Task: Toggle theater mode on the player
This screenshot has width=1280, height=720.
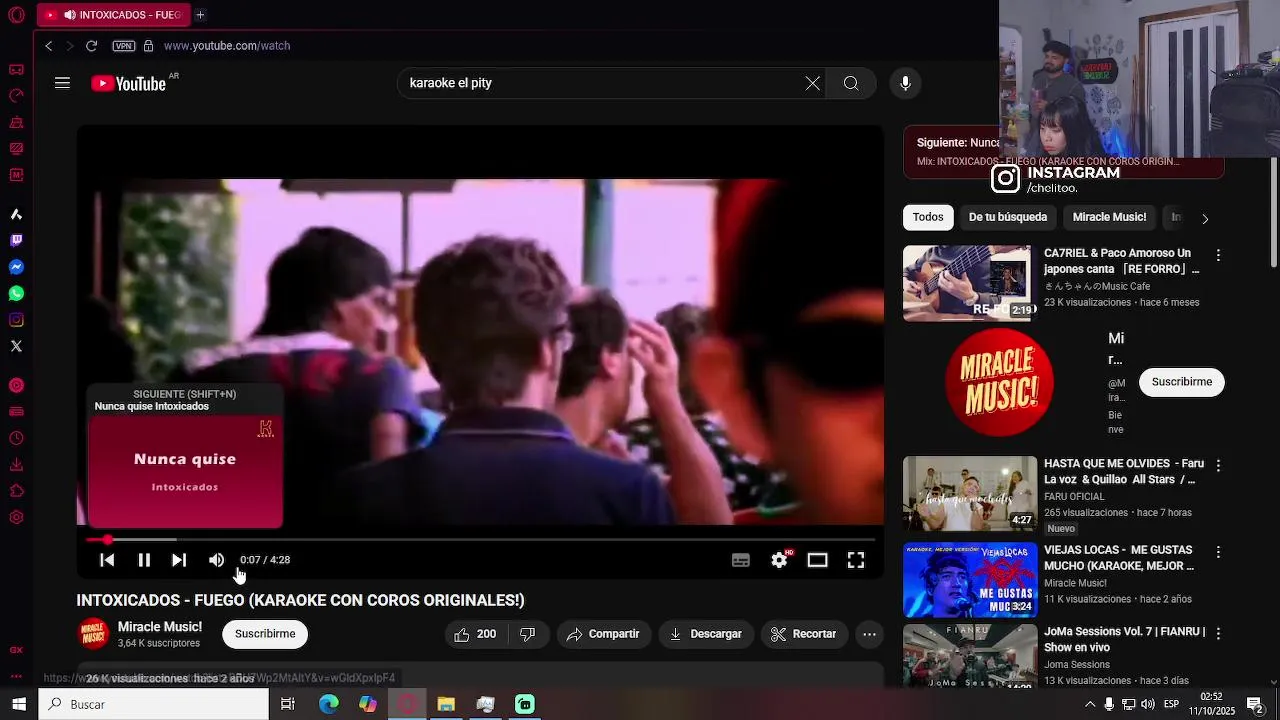Action: (x=818, y=560)
